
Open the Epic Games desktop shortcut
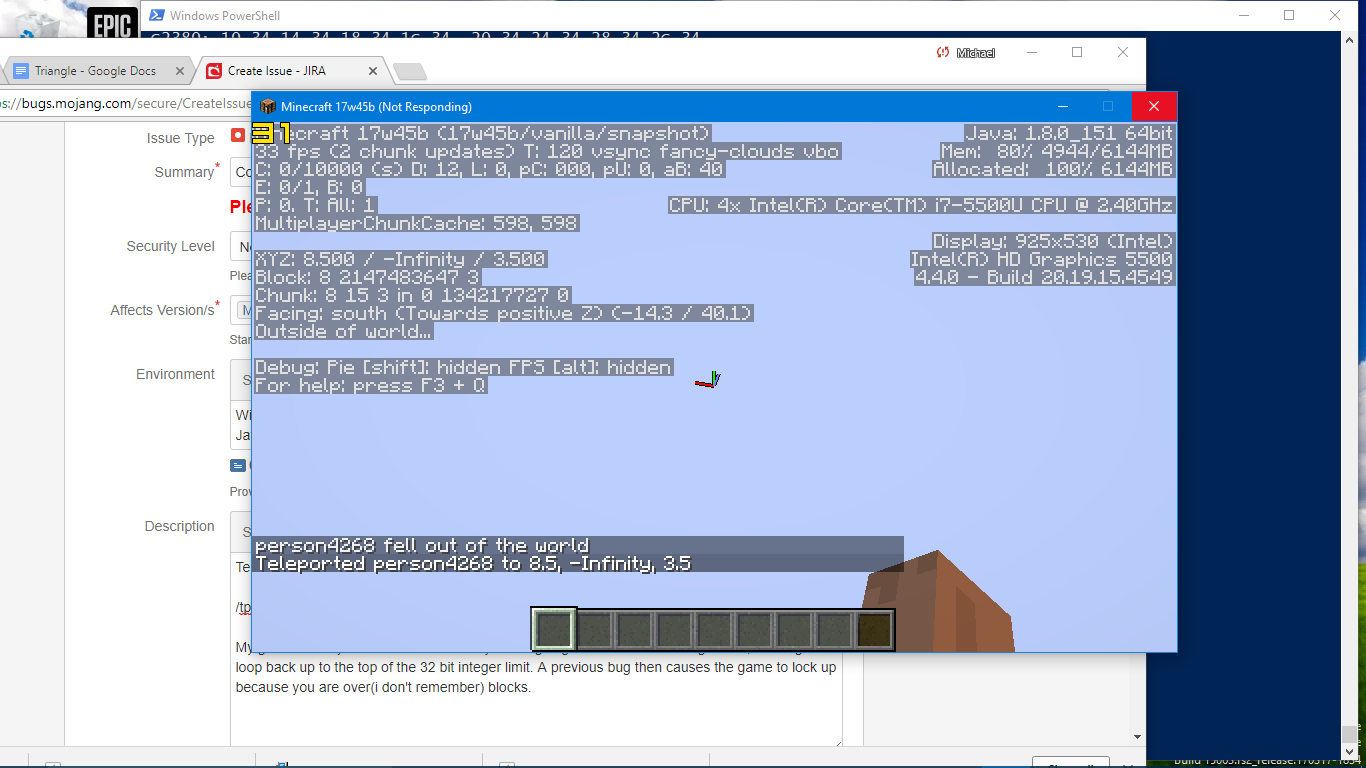click(112, 24)
